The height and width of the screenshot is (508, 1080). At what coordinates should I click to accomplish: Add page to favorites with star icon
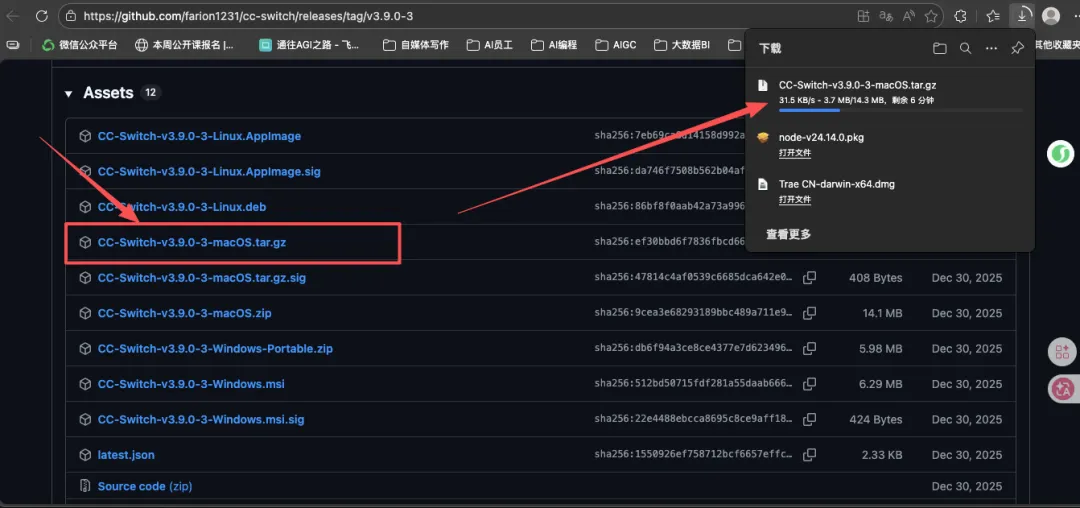931,16
